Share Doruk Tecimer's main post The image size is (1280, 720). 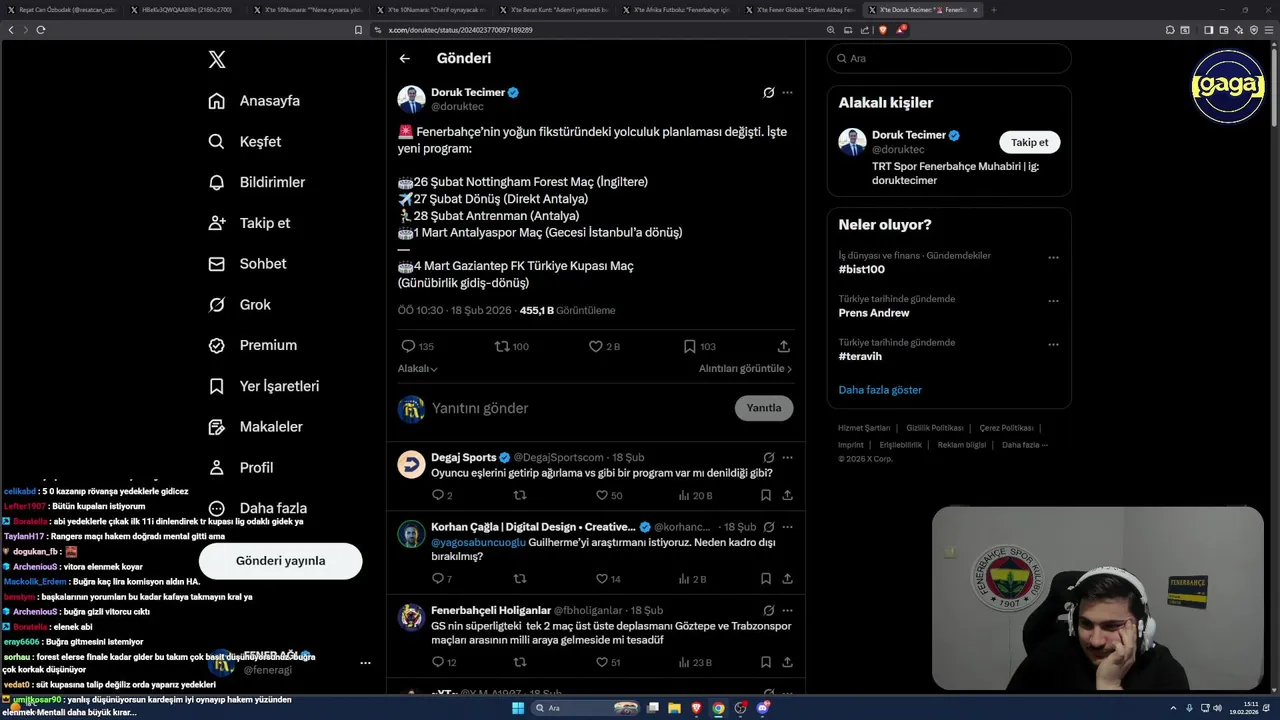click(x=784, y=346)
